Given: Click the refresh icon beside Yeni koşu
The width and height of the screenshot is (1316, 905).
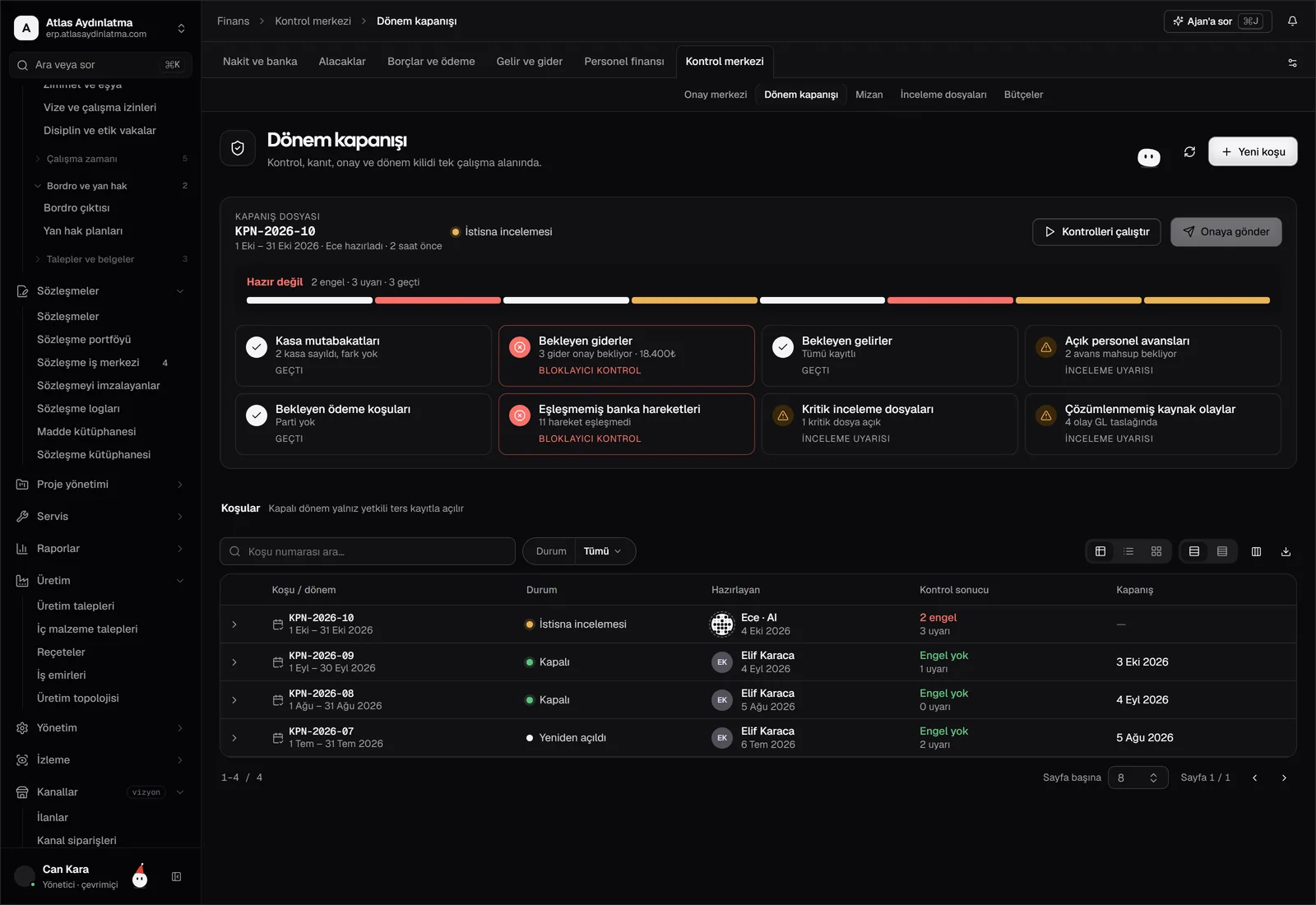Looking at the screenshot, I should point(1189,151).
